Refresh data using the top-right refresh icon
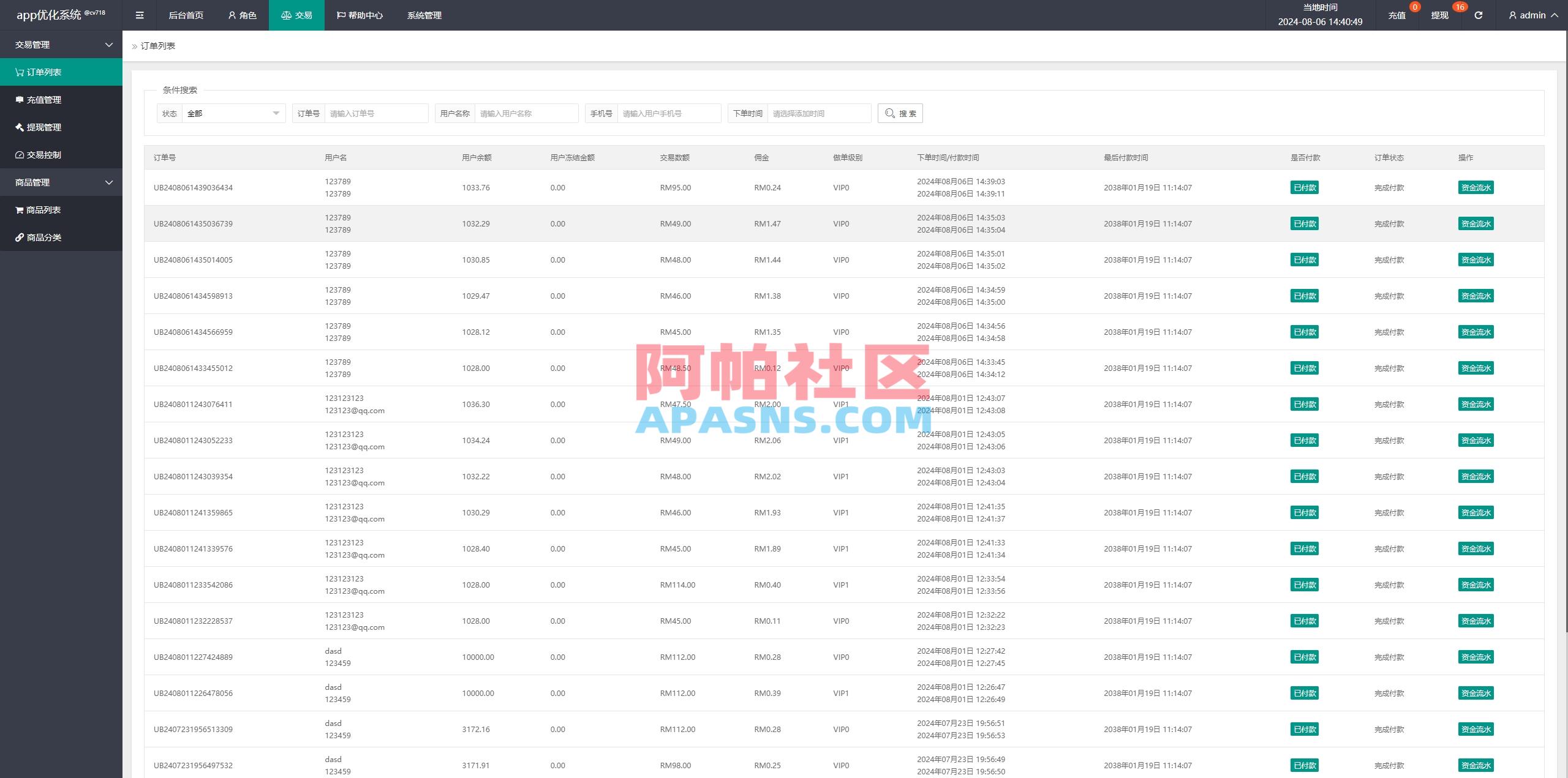 click(1478, 15)
